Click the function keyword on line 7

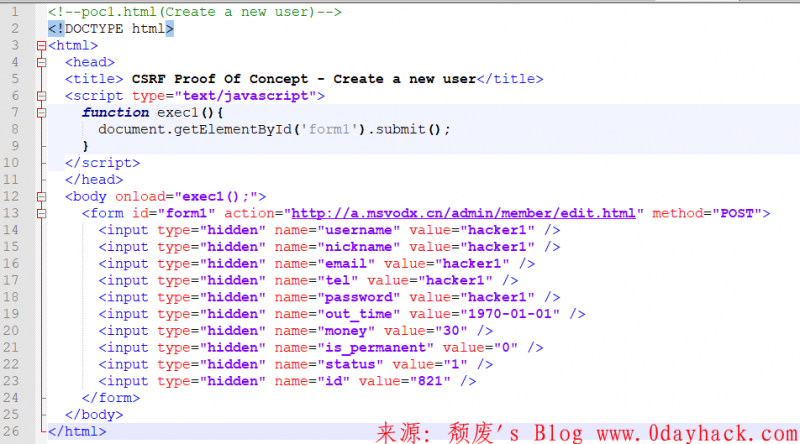(x=115, y=113)
